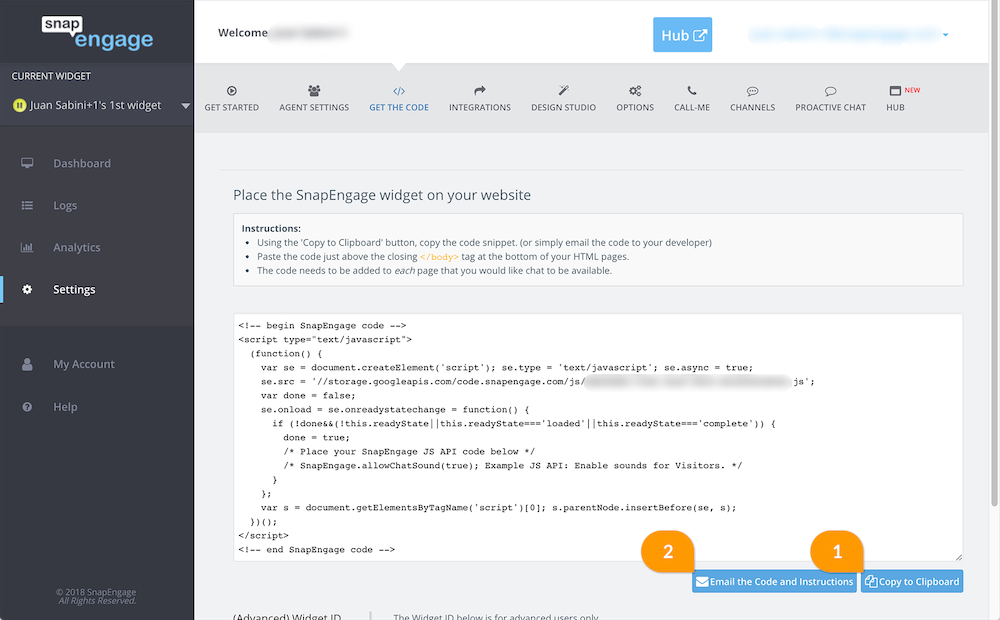Click the Logs list icon

(27, 205)
